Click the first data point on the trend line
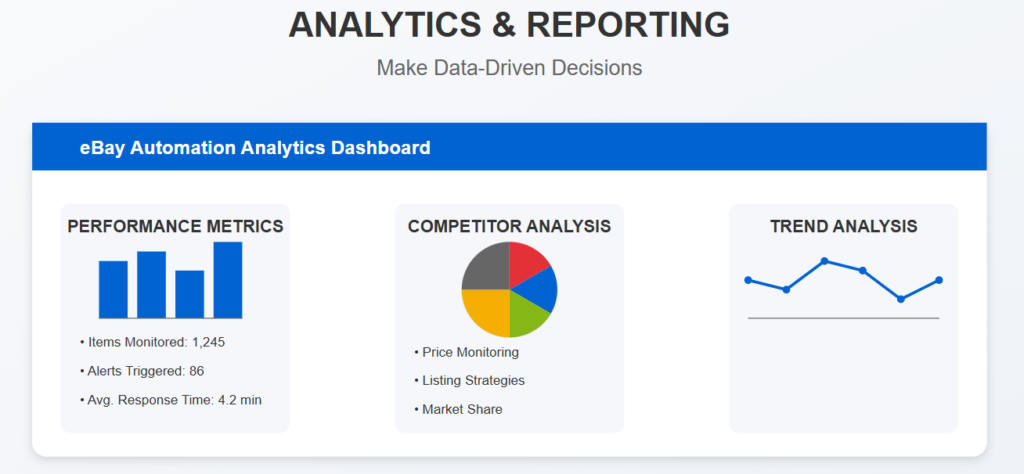 pyautogui.click(x=748, y=280)
